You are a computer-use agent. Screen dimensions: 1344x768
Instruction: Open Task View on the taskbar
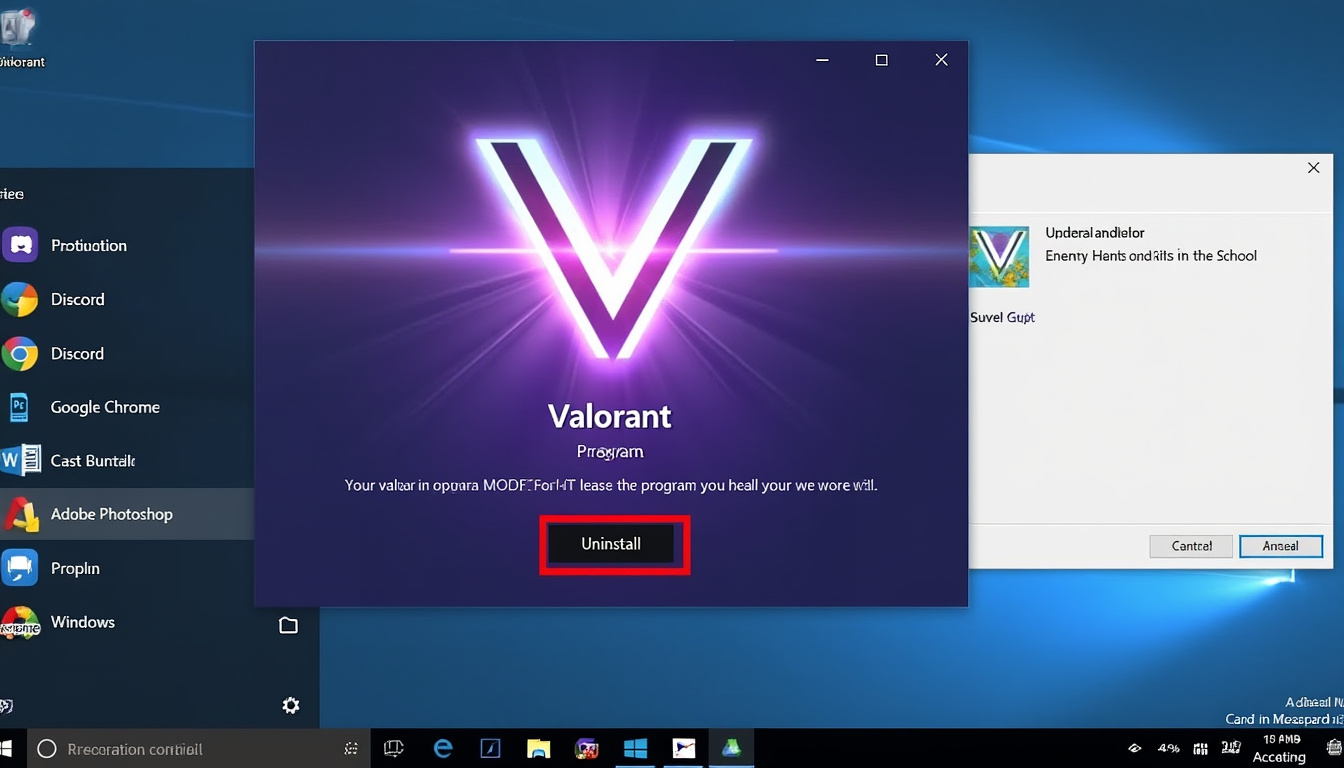coord(394,748)
